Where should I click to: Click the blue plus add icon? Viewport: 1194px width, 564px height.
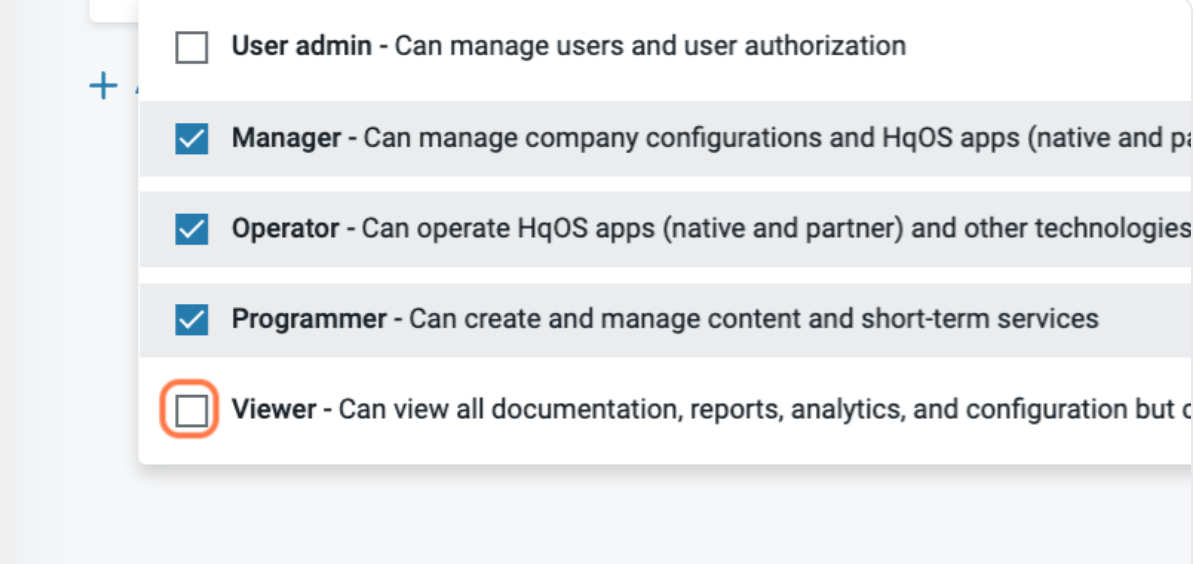[103, 86]
